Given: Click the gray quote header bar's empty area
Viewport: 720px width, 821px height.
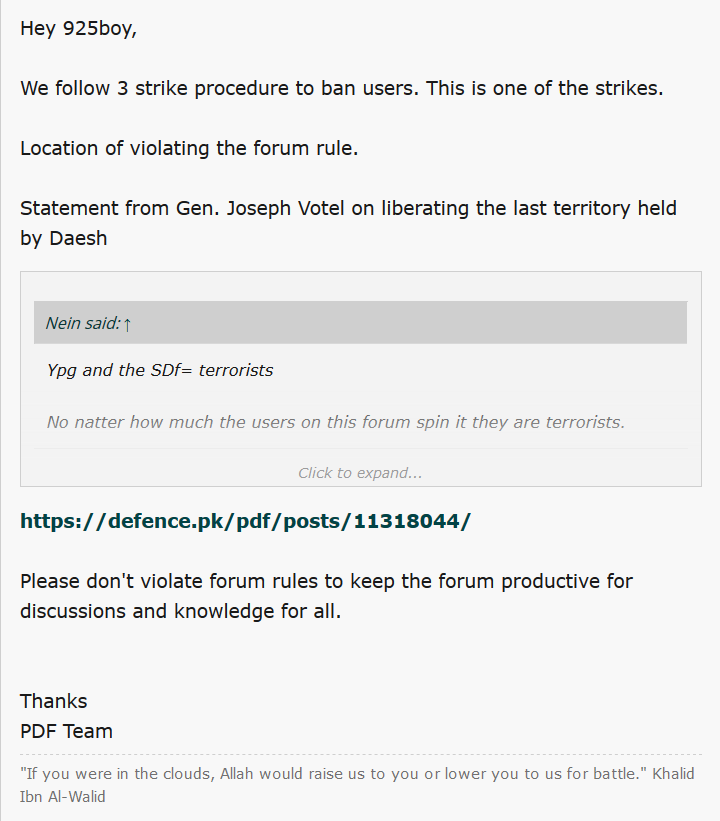Looking at the screenshot, I should (408, 323).
